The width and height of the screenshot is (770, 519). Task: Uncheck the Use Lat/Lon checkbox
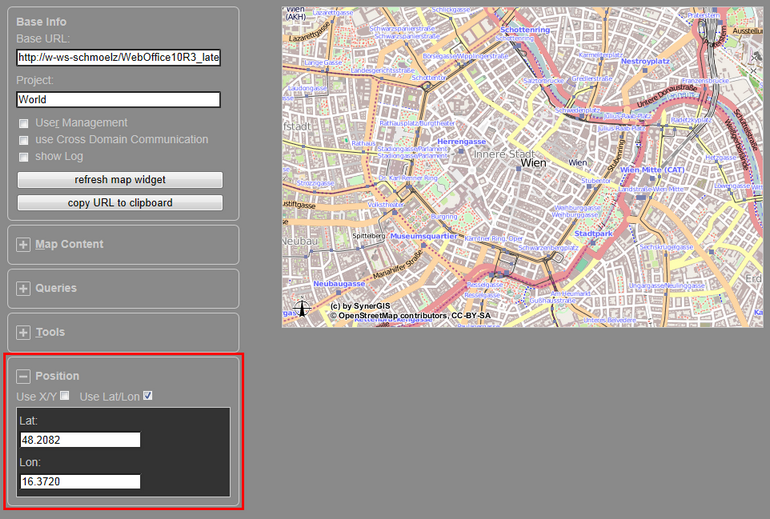pyautogui.click(x=148, y=396)
